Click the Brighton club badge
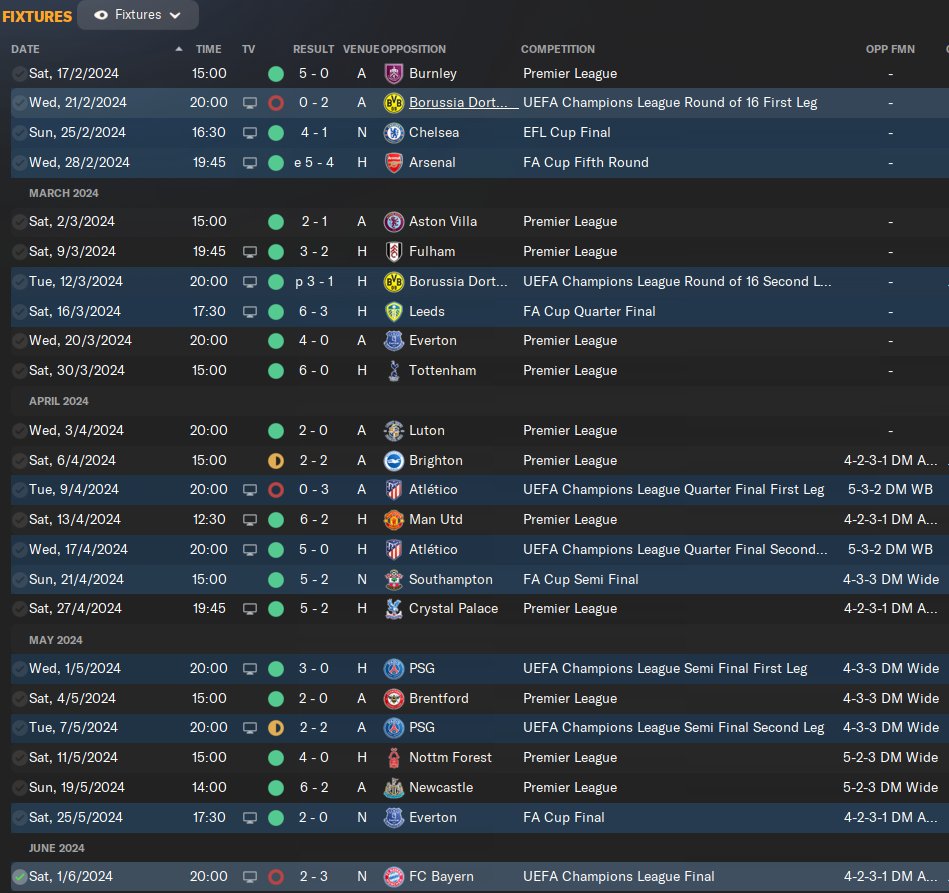This screenshot has width=949, height=893. coord(394,461)
